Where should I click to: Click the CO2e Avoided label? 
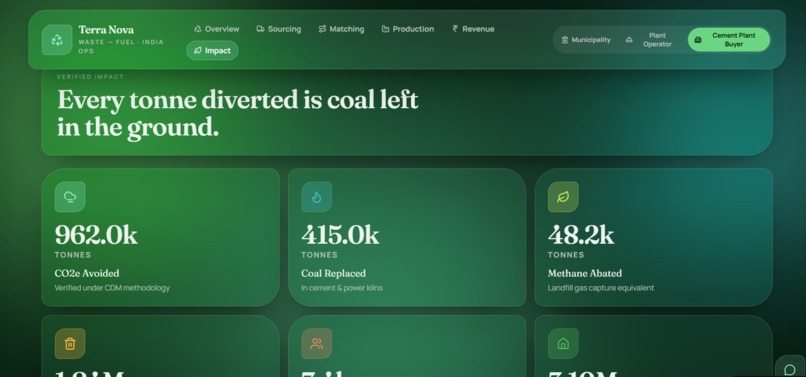[x=87, y=273]
